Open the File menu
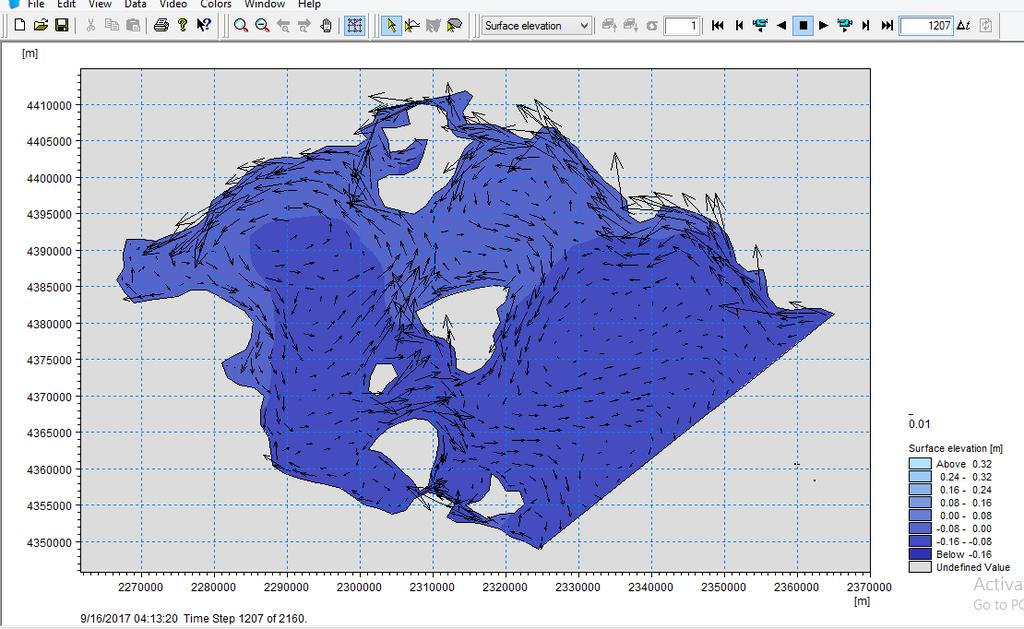Viewport: 1024px width, 629px height. coord(36,4)
